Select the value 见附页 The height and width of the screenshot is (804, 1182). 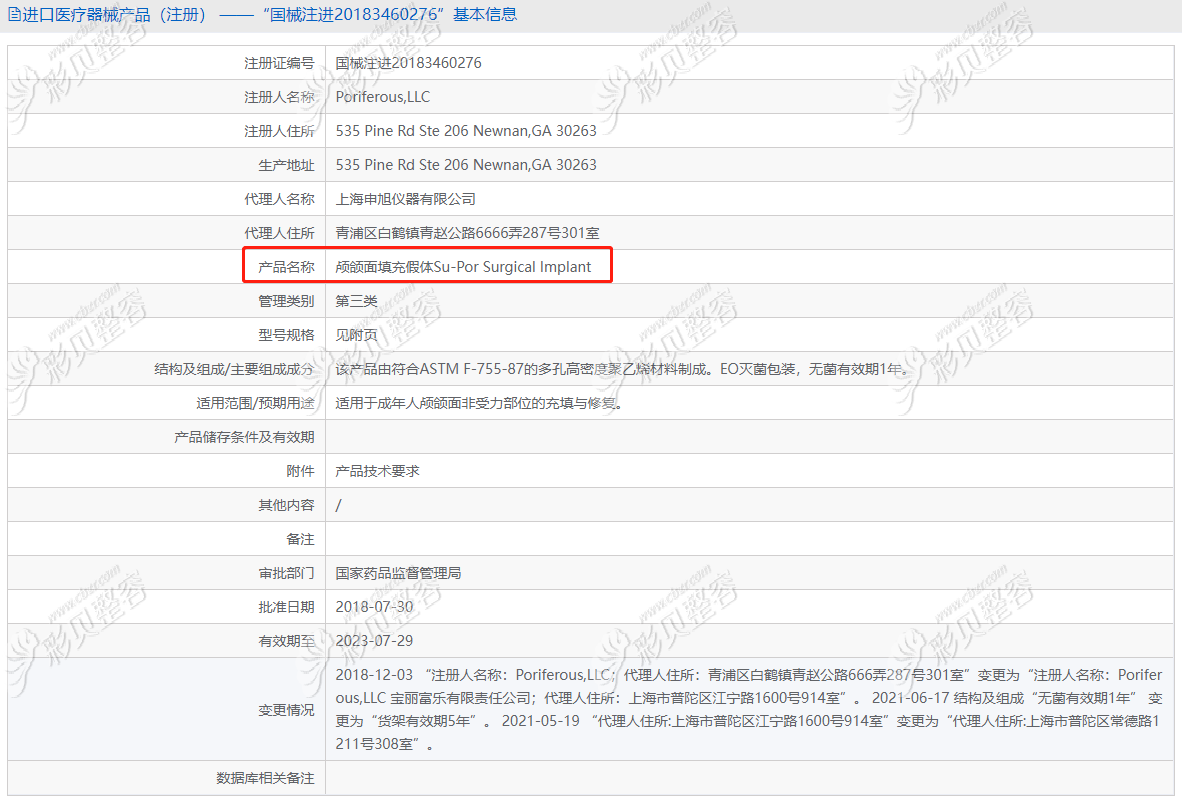click(x=357, y=335)
